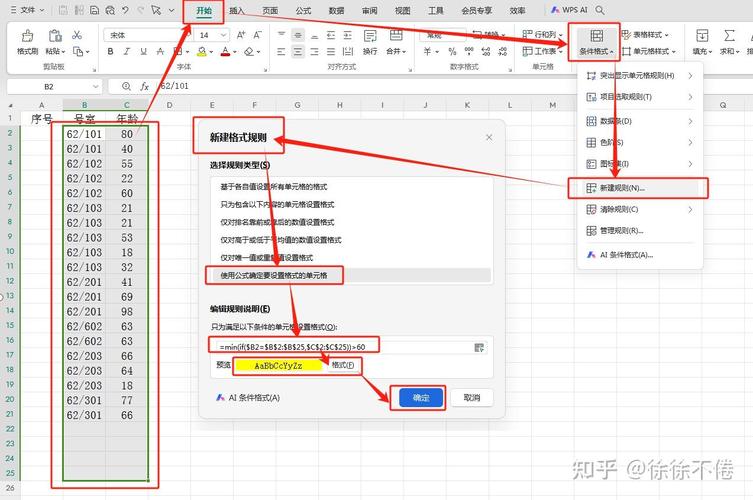
Task: Align cell content to vertical middle
Action: click(x=298, y=35)
